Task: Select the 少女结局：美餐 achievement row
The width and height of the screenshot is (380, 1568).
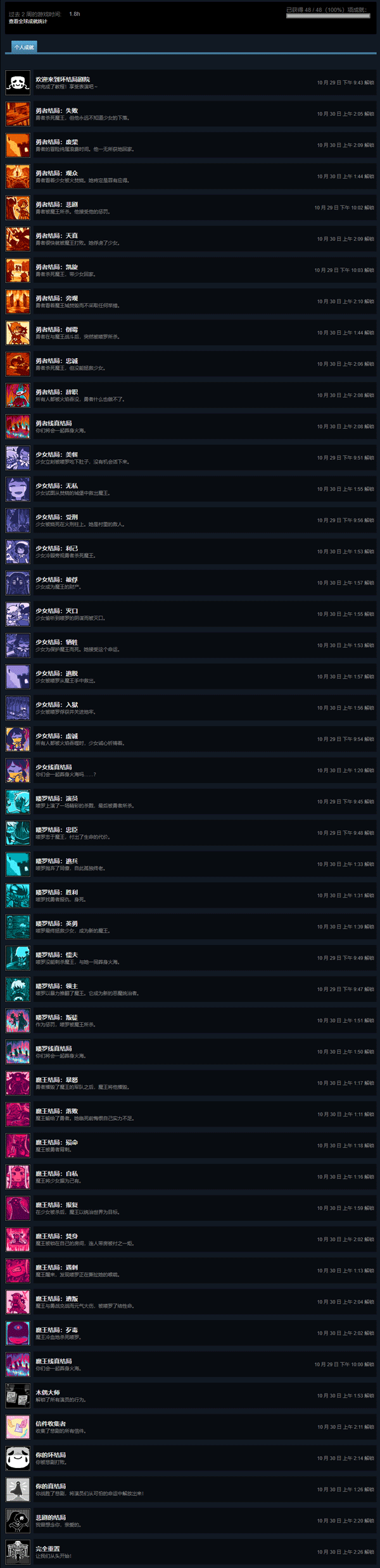Action: 190,458
